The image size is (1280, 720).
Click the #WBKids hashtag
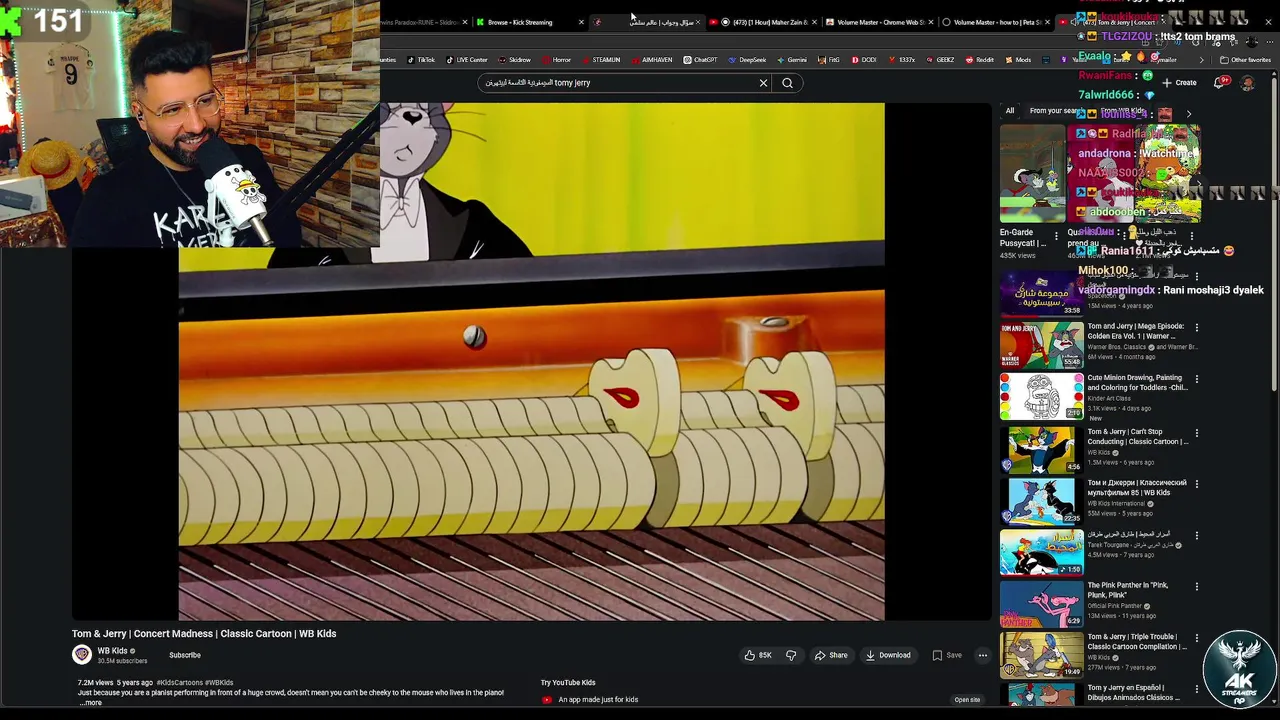click(219, 683)
